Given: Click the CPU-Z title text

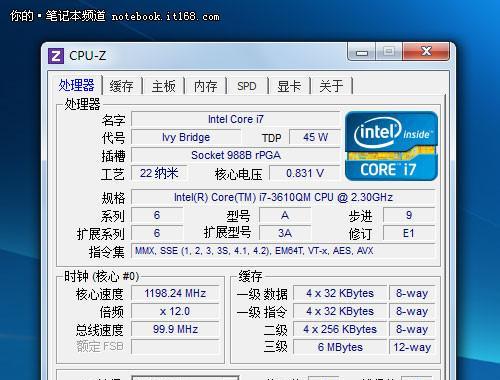Looking at the screenshot, I should click(x=88, y=56).
